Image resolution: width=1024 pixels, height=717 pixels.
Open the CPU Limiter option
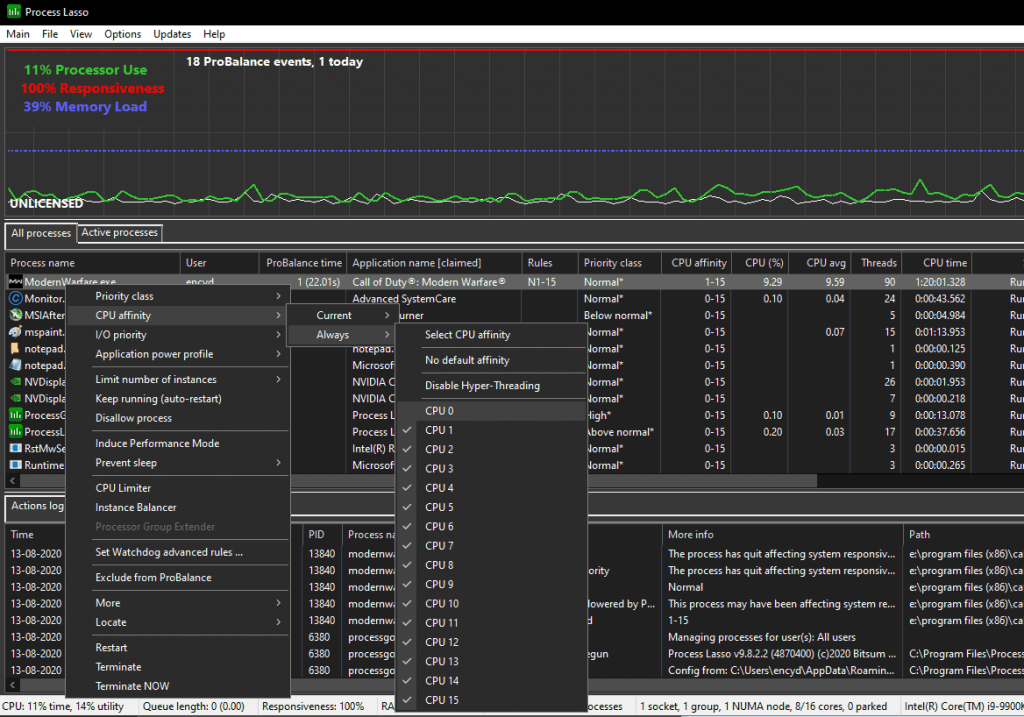click(x=178, y=488)
